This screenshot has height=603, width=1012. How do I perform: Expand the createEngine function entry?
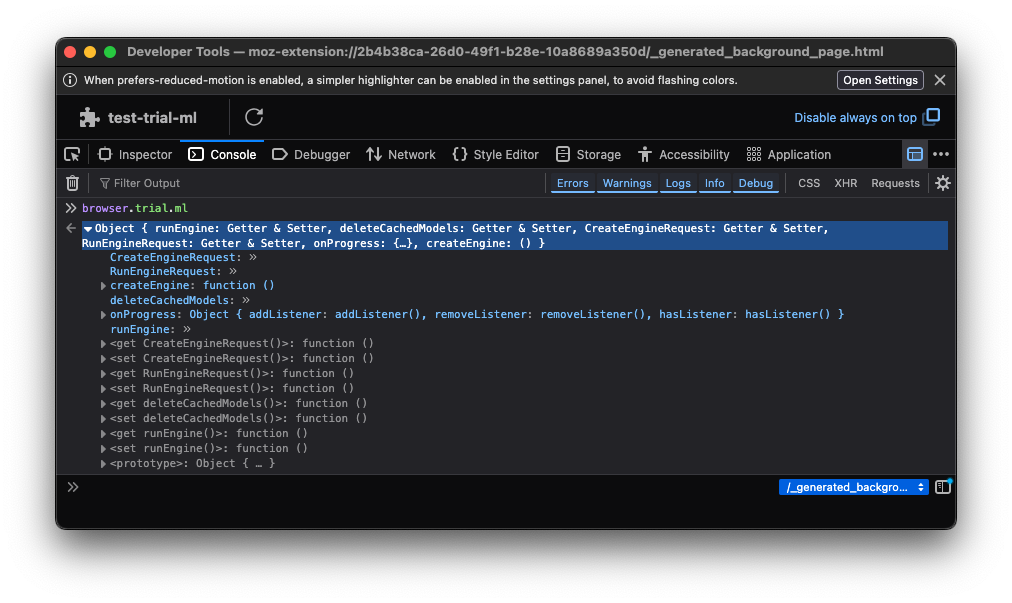click(103, 285)
